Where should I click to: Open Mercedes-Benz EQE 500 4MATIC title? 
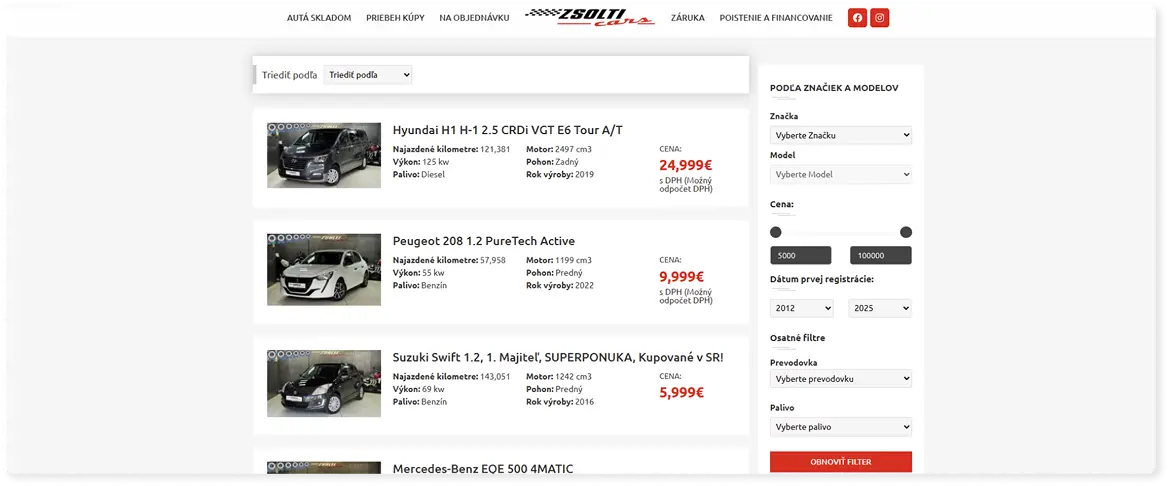pyautogui.click(x=483, y=469)
